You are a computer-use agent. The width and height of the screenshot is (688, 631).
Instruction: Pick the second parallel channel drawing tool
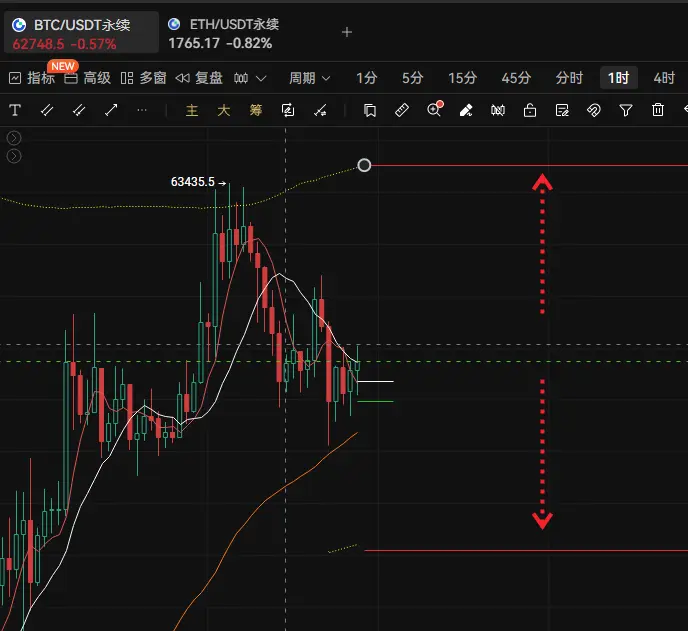[x=79, y=110]
